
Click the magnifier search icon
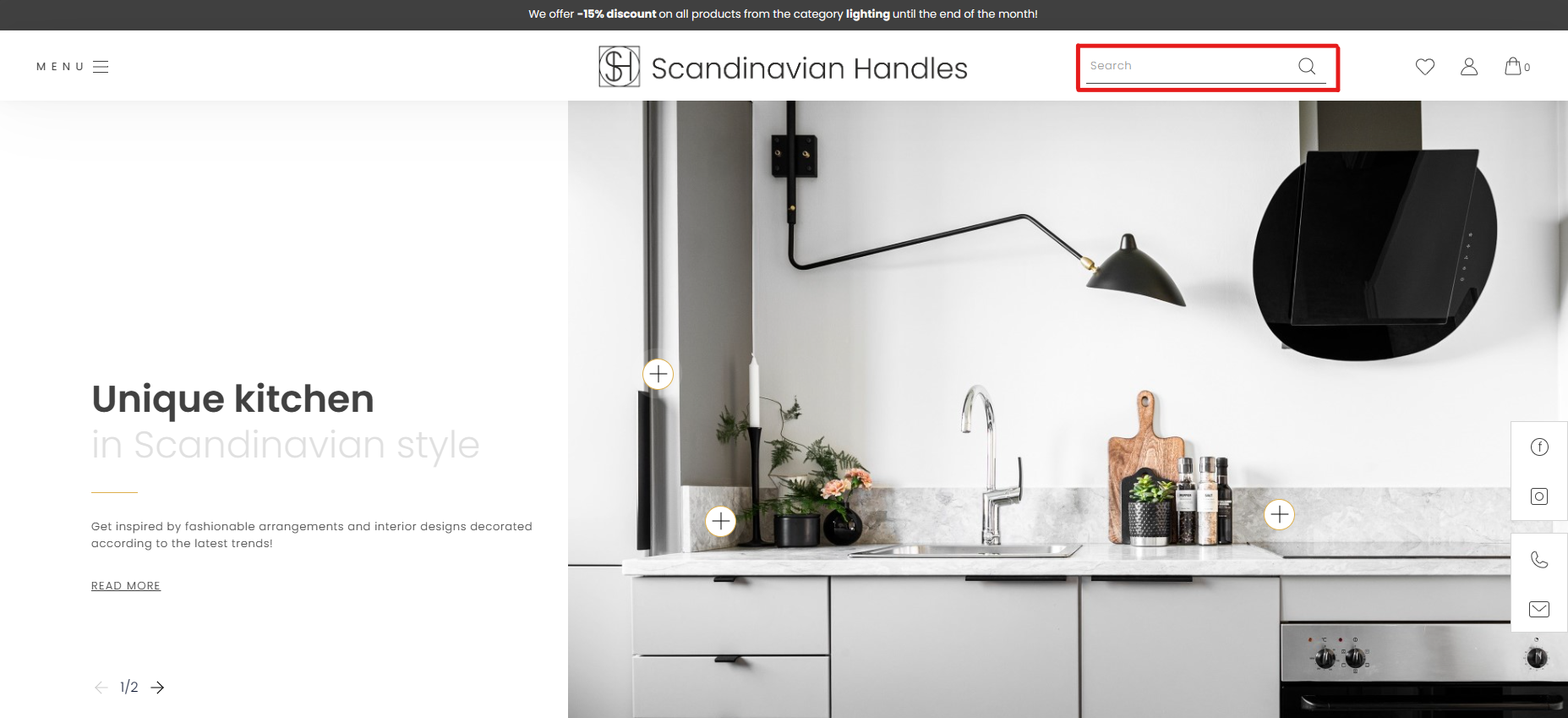coord(1307,66)
